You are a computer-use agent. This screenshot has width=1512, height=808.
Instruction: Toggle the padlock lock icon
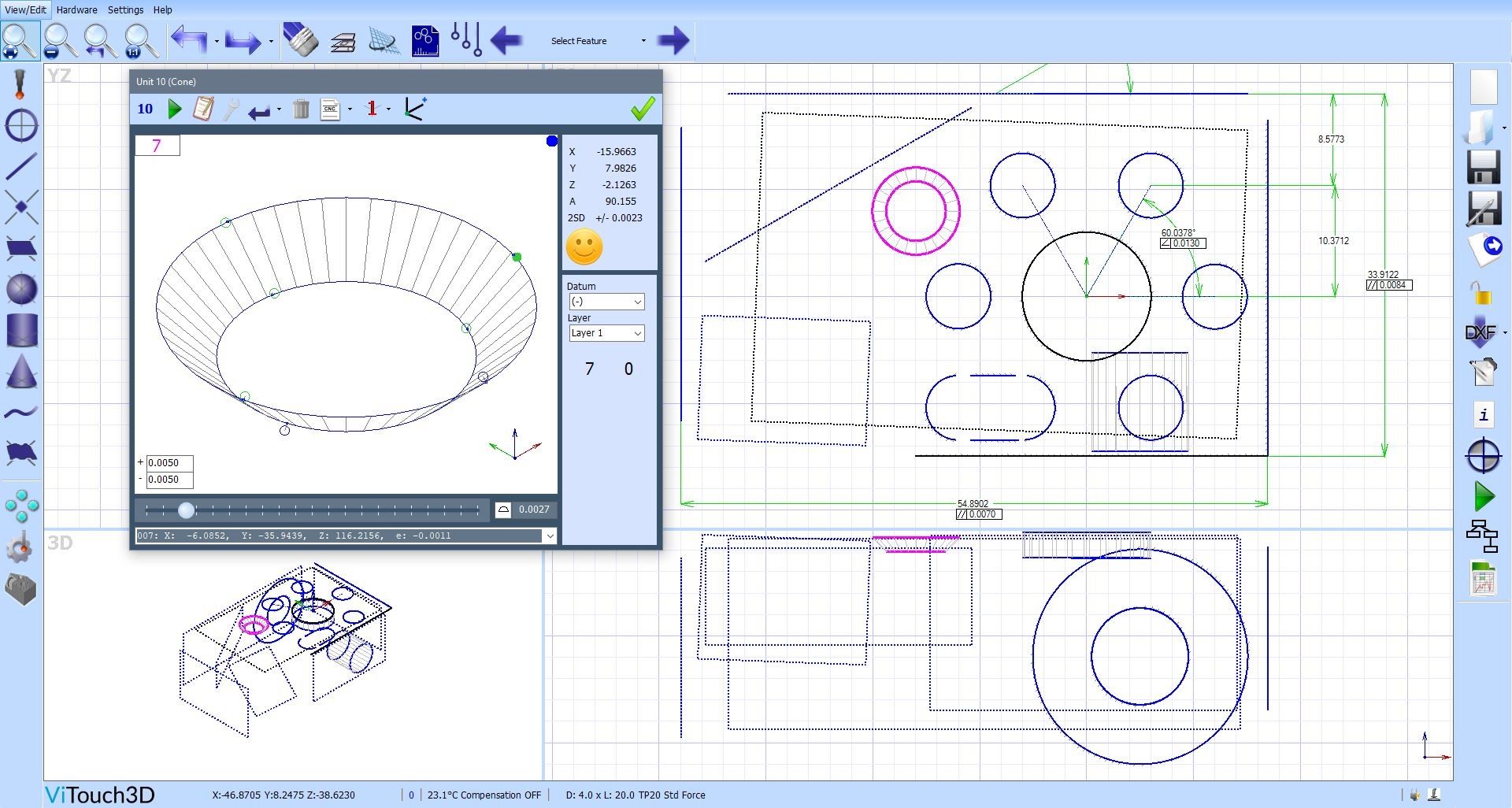point(1481,293)
